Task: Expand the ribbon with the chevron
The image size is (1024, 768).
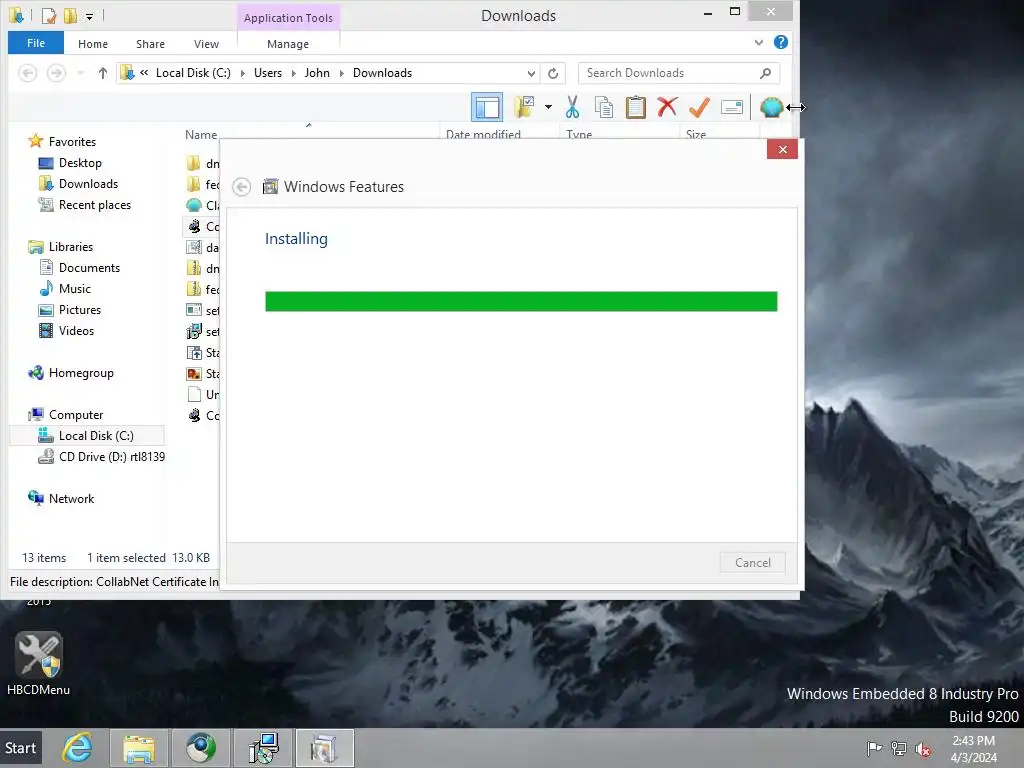Action: click(759, 42)
